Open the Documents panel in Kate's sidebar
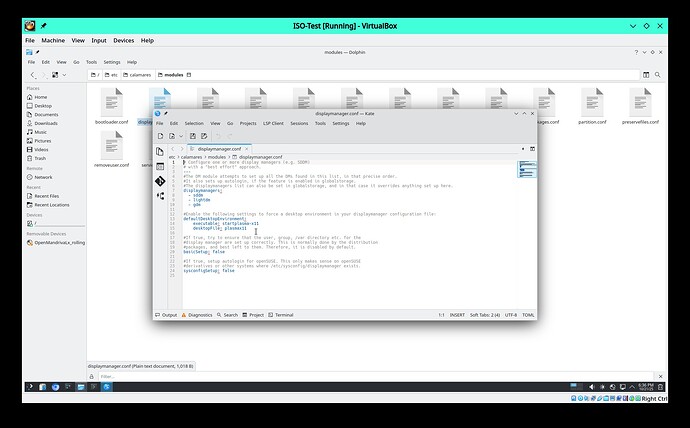 tap(160, 152)
